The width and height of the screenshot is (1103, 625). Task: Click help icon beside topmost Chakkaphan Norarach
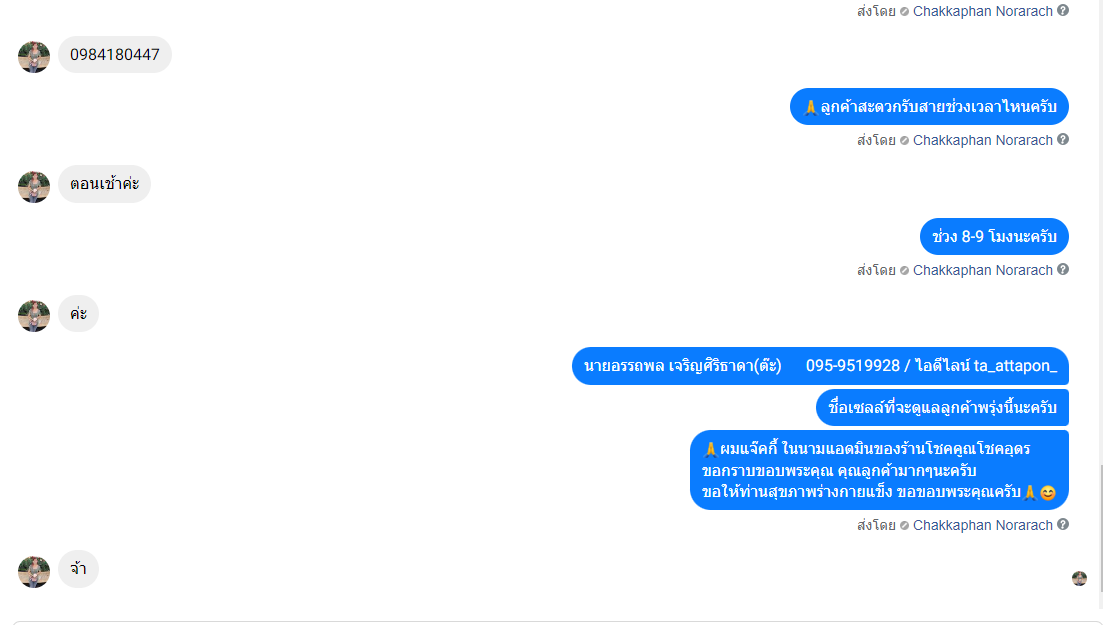pos(1063,11)
